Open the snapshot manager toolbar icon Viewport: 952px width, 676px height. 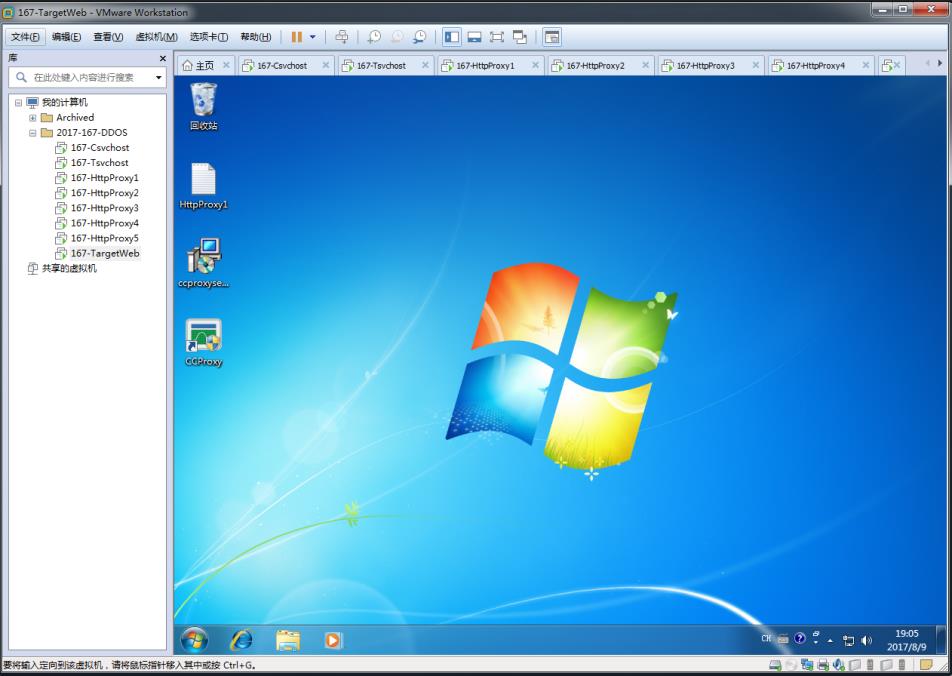(x=420, y=37)
